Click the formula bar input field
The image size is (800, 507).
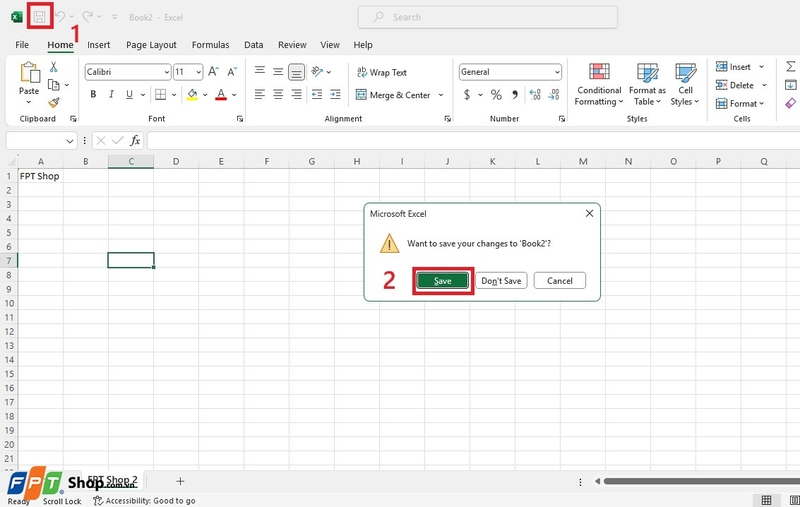pyautogui.click(x=473, y=141)
